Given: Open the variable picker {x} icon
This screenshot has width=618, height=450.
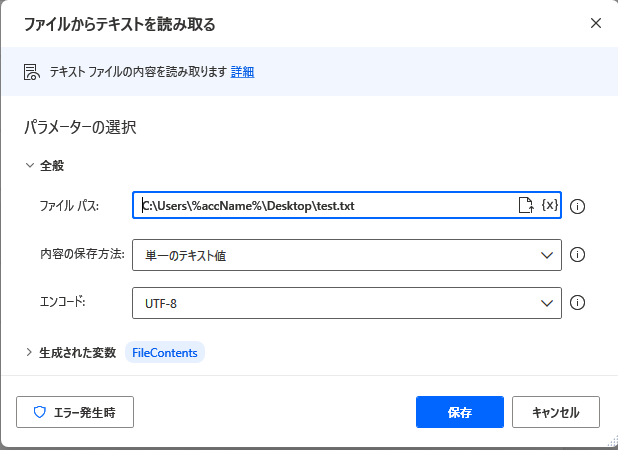Looking at the screenshot, I should [550, 205].
